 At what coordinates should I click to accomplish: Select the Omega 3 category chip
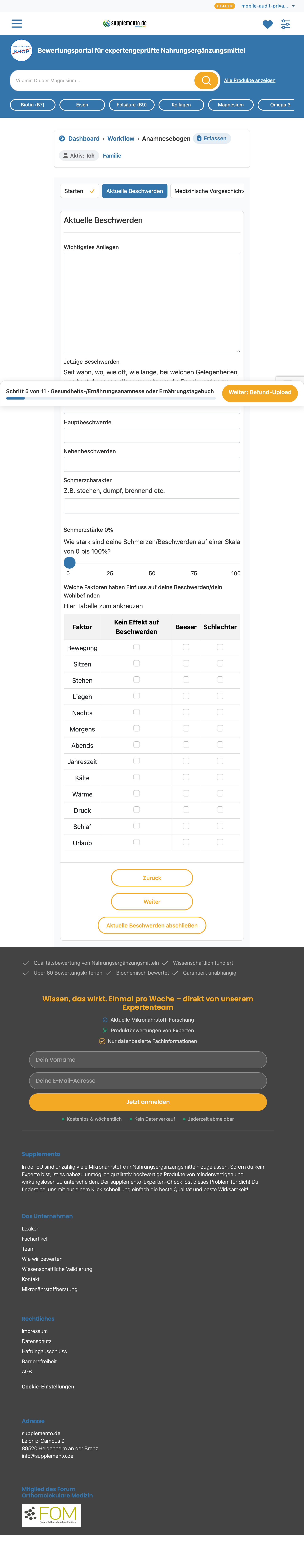point(280,105)
